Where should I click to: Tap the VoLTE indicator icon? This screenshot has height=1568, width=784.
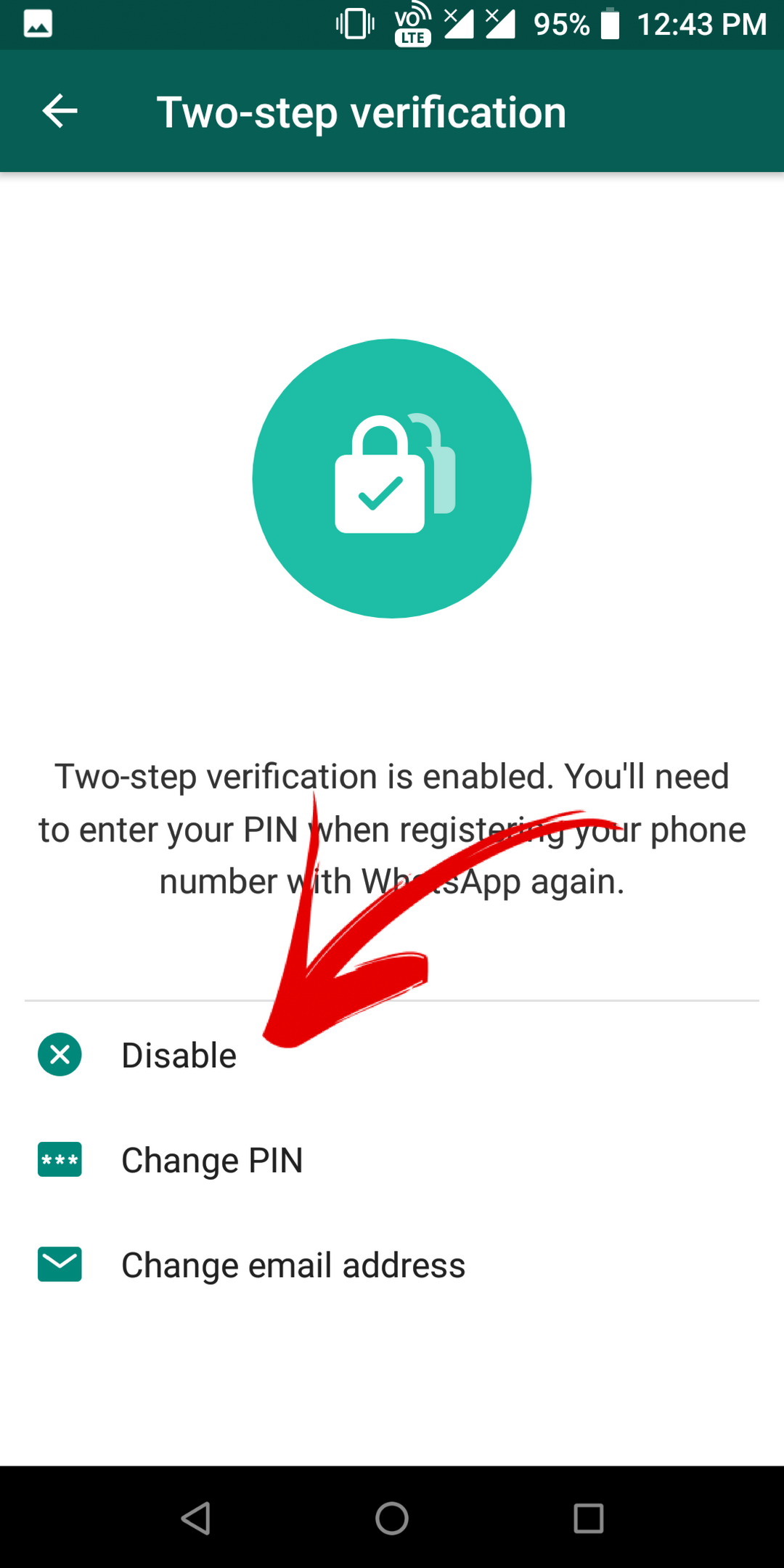pyautogui.click(x=413, y=25)
